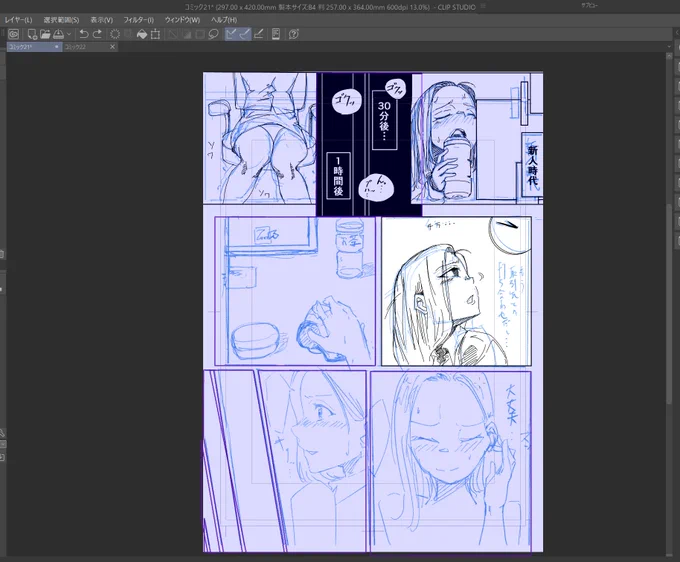
Task: Open the ウィンドウ(W) menu
Action: click(x=182, y=20)
